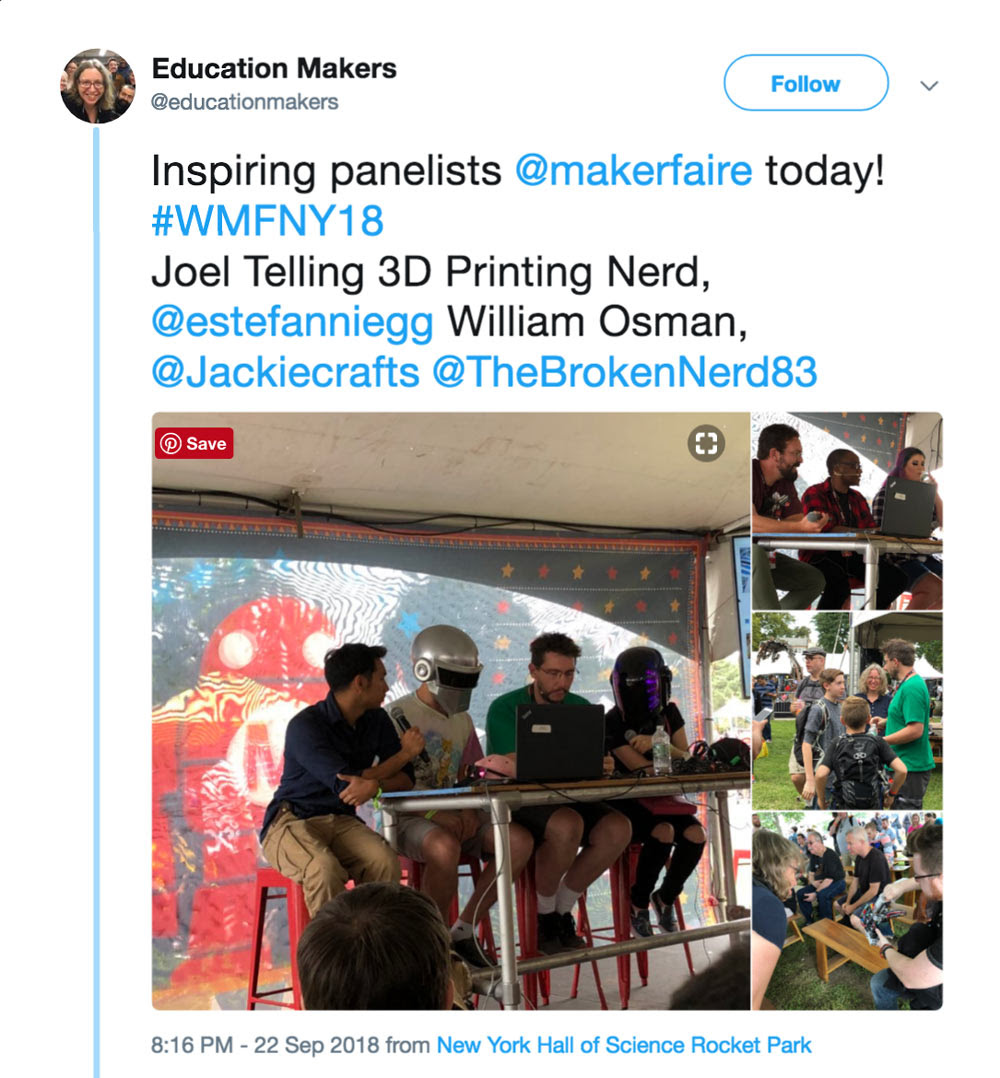
Task: View the bottom-right bench photo
Action: point(847,911)
